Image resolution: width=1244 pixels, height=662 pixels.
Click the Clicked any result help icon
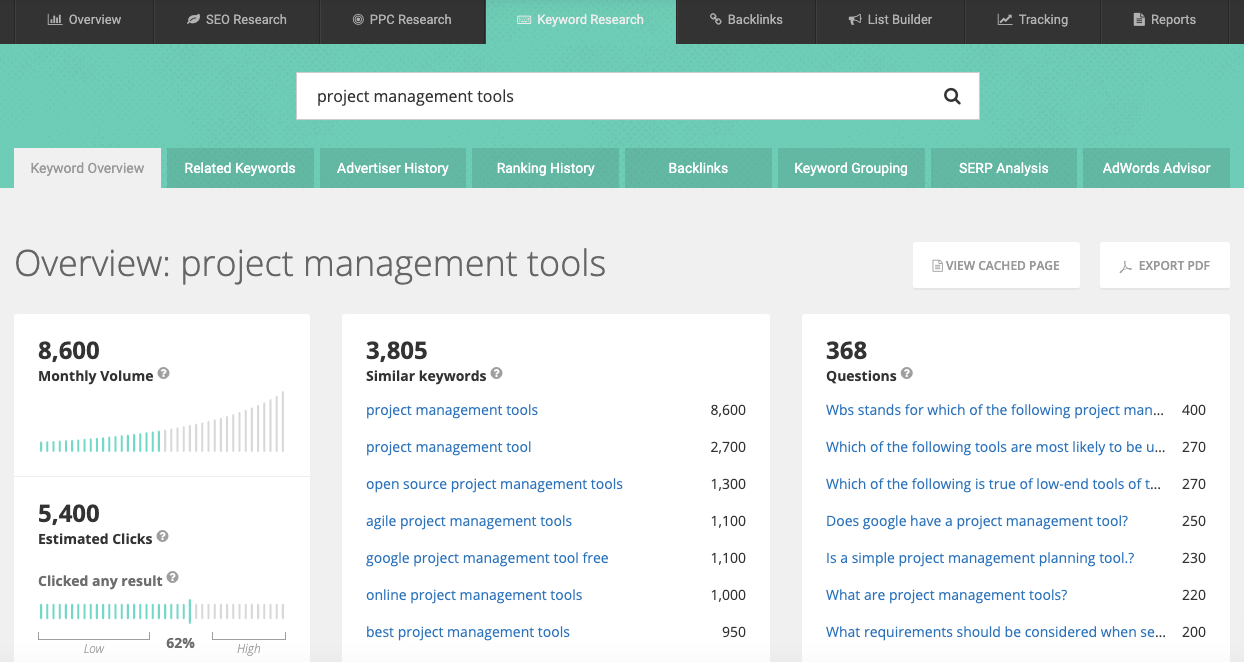coord(173,578)
